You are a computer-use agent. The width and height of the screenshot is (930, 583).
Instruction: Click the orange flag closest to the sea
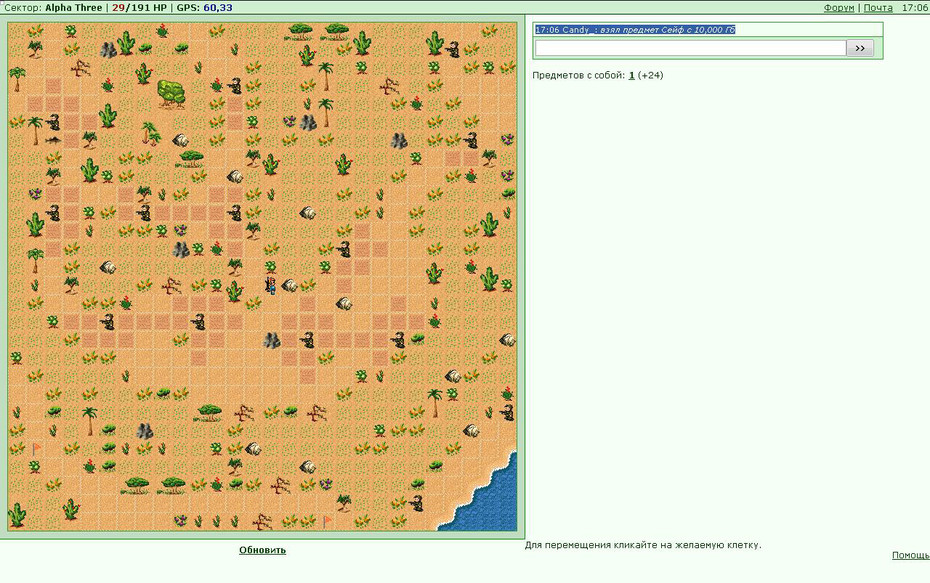pos(327,522)
